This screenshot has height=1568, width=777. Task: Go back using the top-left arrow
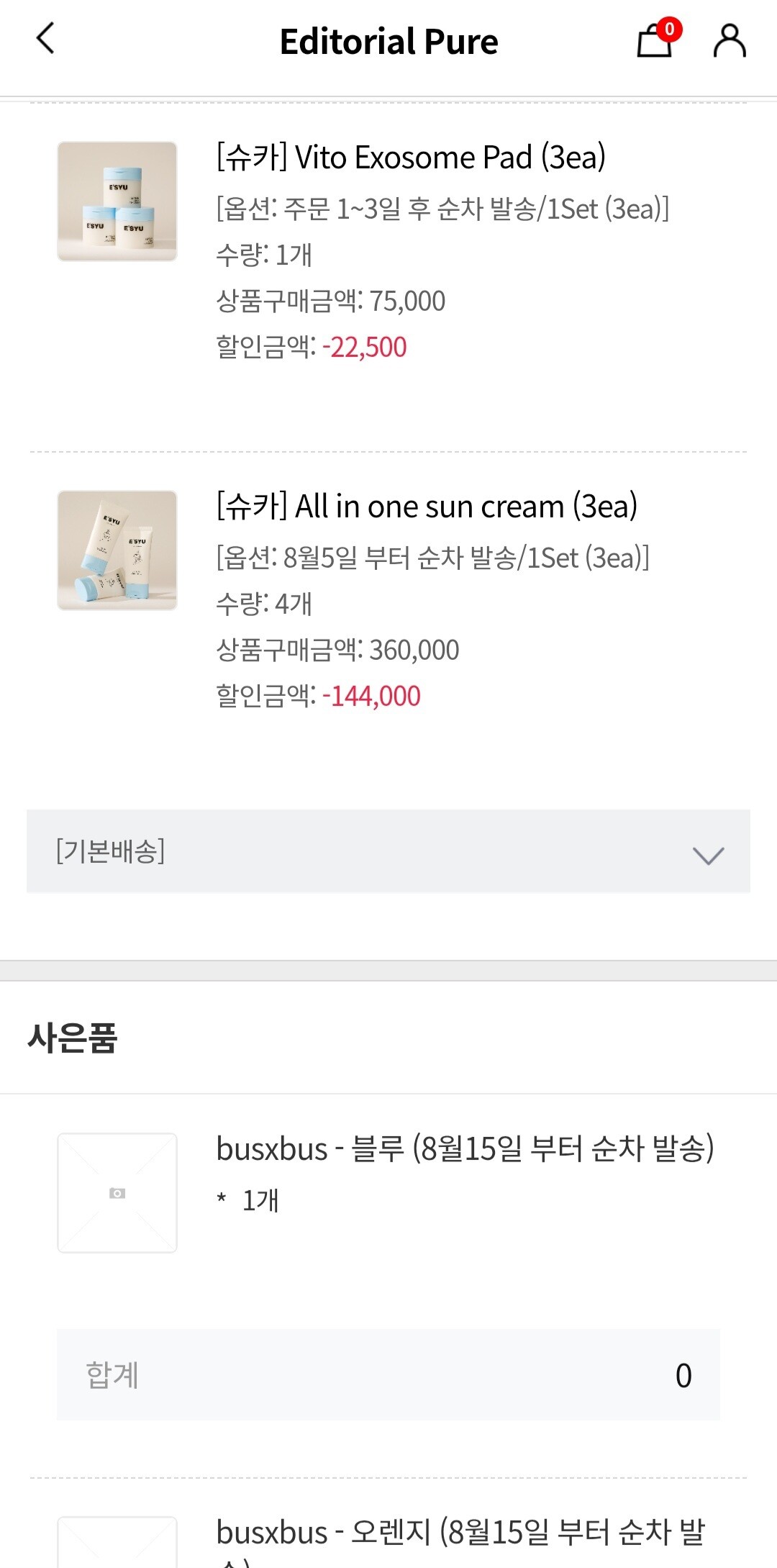pos(45,39)
